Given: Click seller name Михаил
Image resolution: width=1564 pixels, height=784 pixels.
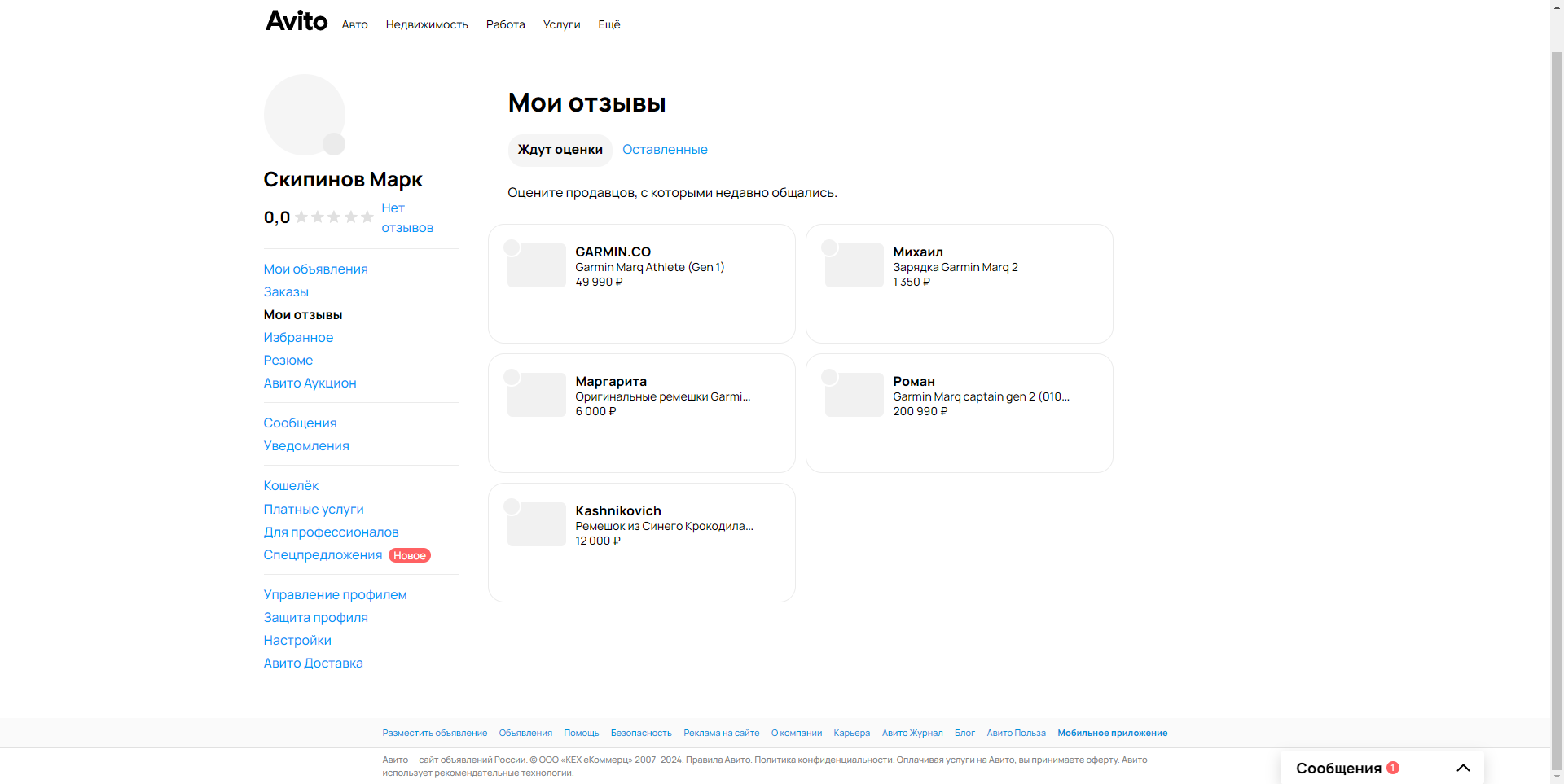Looking at the screenshot, I should 918,252.
